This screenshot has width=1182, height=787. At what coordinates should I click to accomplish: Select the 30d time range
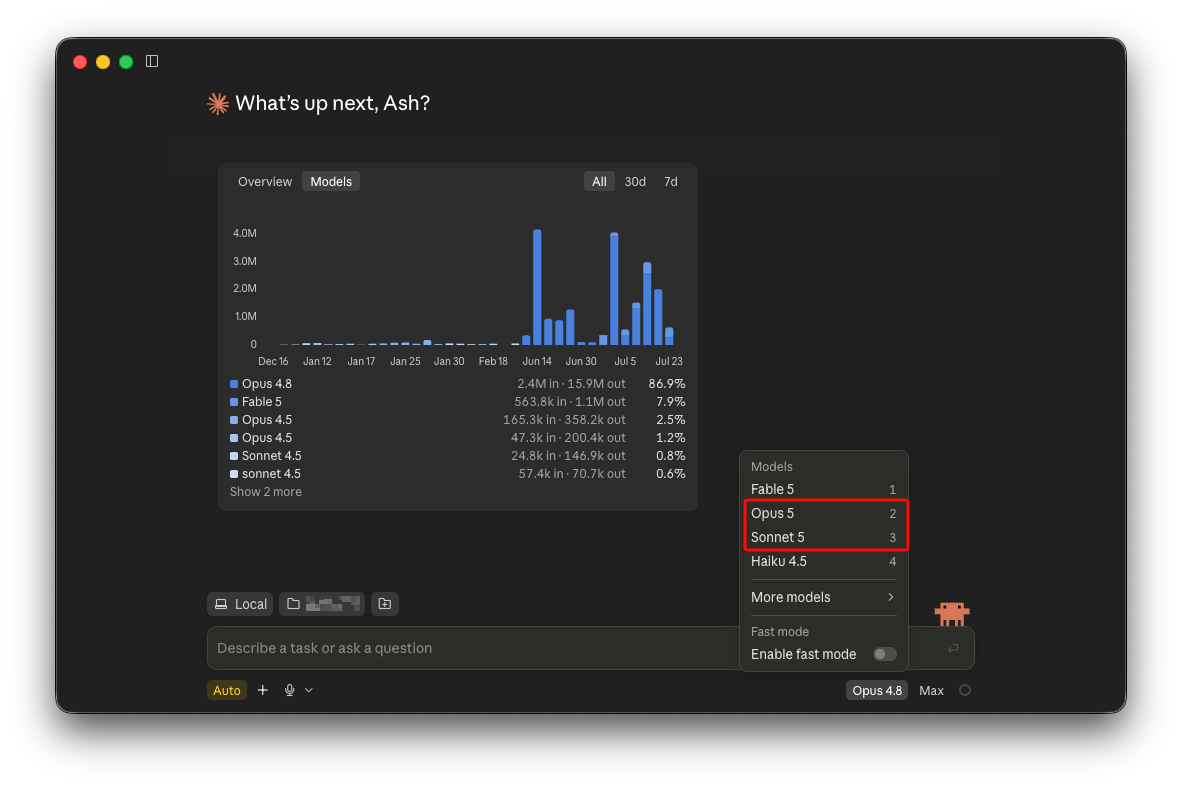[x=635, y=182]
